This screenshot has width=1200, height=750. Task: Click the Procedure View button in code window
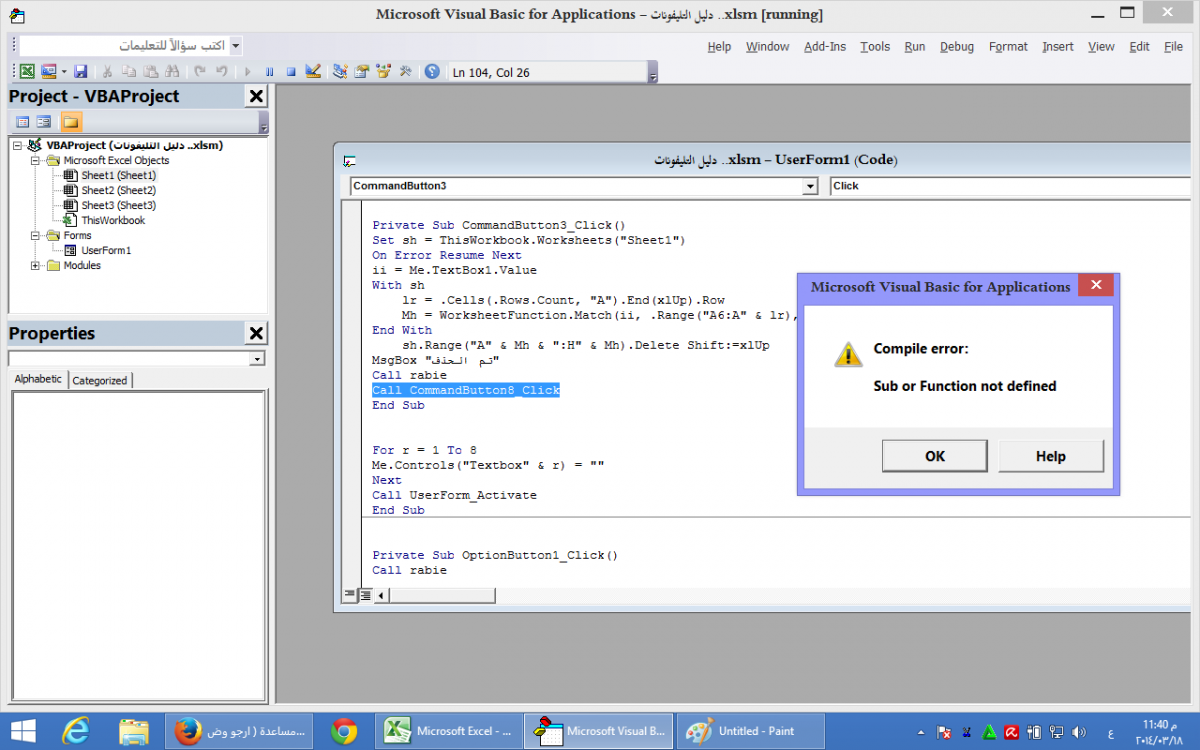(350, 595)
